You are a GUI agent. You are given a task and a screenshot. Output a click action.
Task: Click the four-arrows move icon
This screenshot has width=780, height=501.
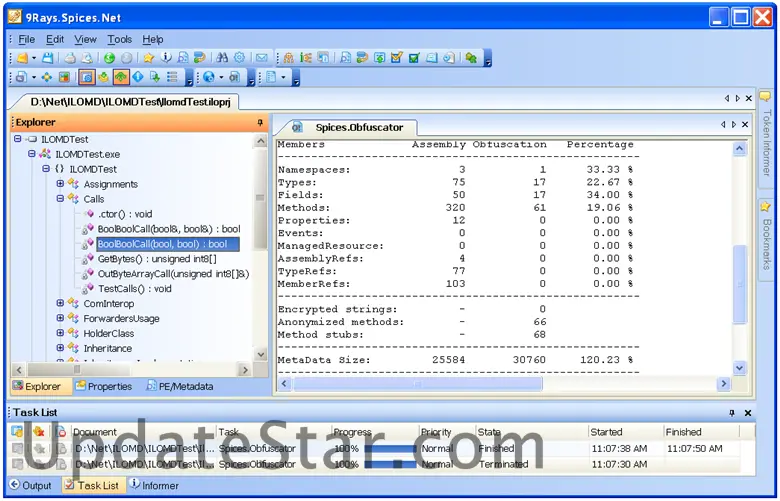pyautogui.click(x=47, y=77)
